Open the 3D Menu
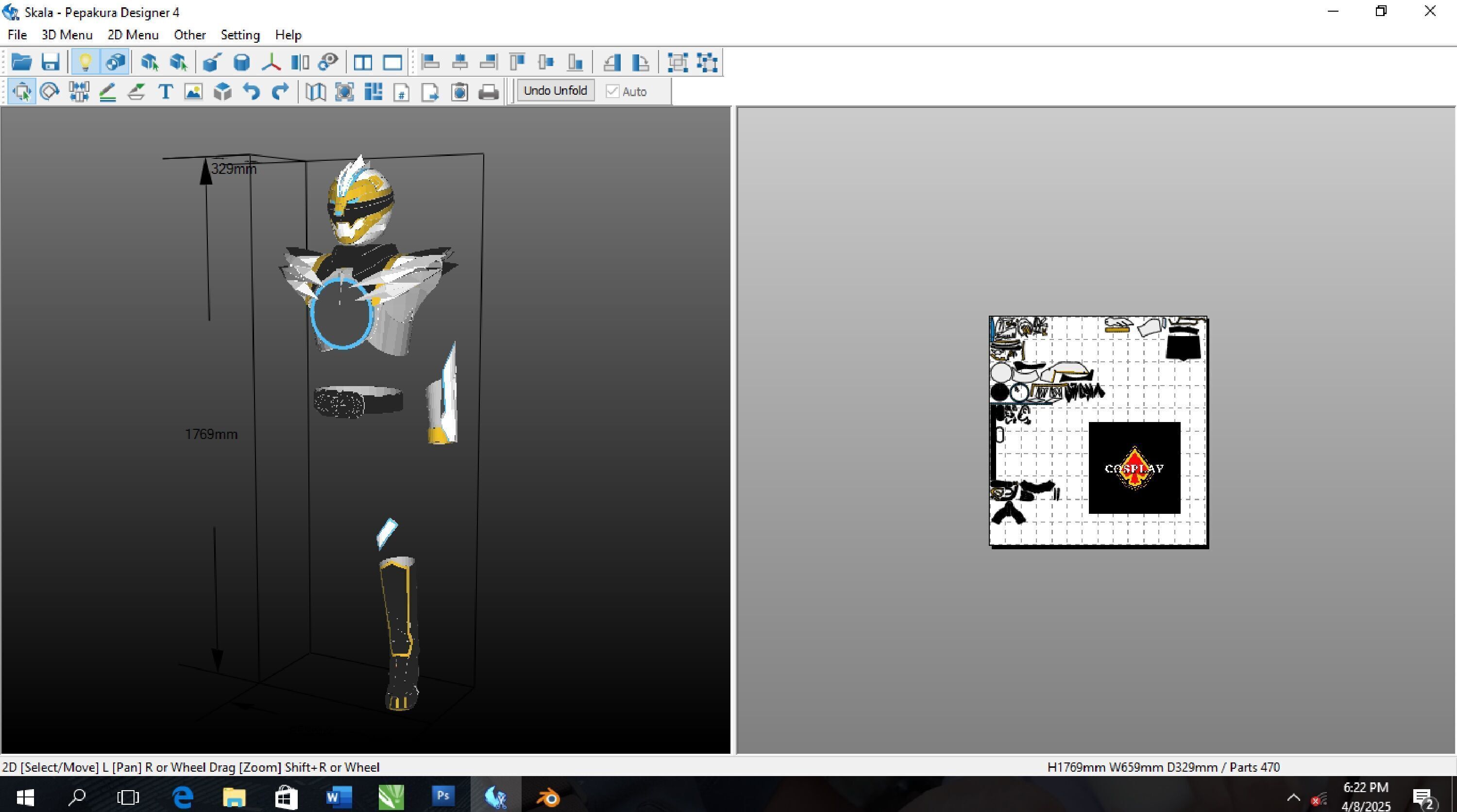The width and height of the screenshot is (1457, 812). (67, 35)
